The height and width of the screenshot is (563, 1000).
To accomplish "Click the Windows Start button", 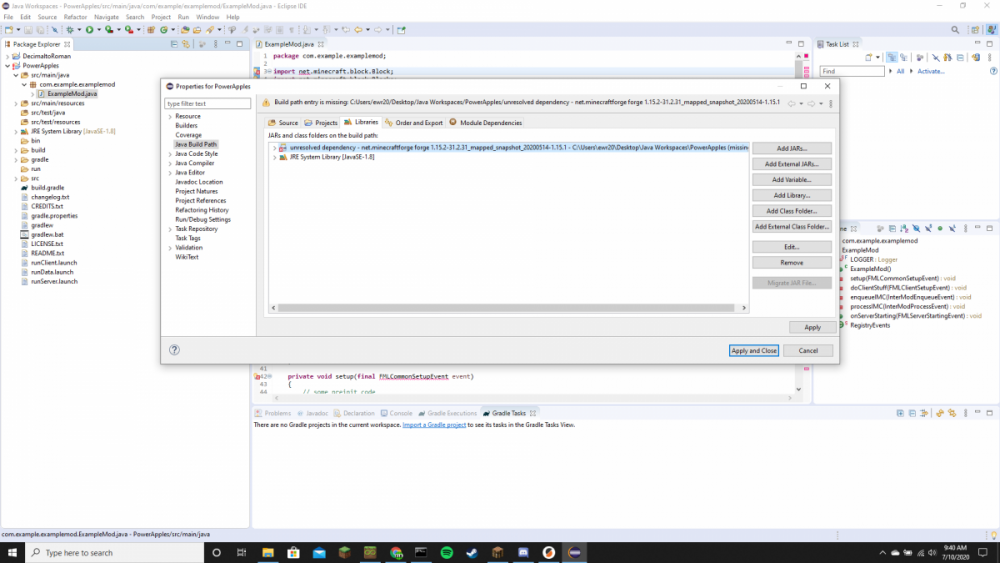I will pyautogui.click(x=12, y=552).
